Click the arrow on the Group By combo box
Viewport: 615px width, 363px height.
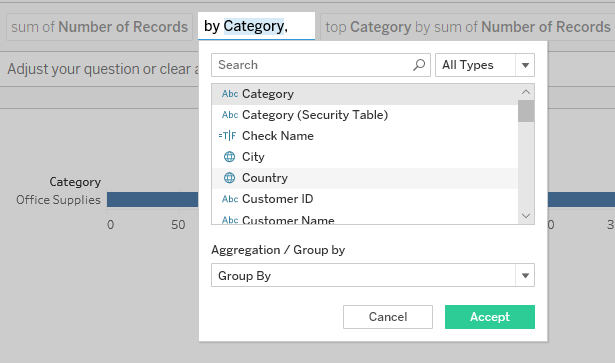pos(525,275)
